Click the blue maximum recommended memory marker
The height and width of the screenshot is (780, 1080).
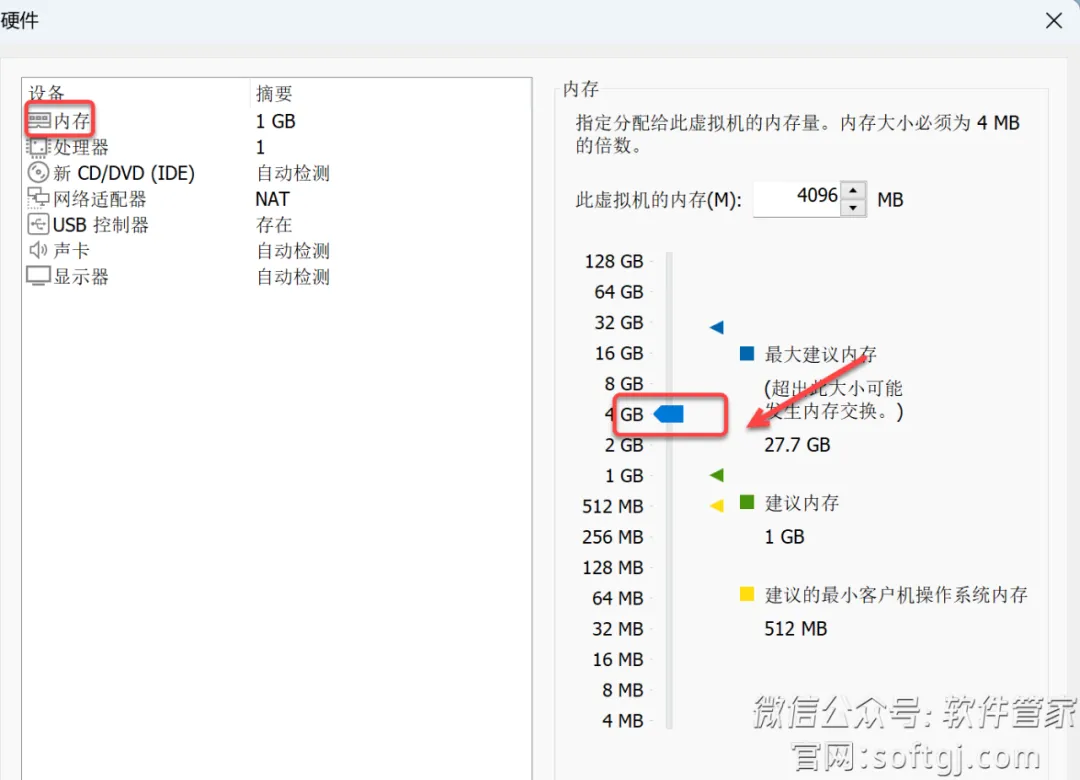(x=716, y=327)
